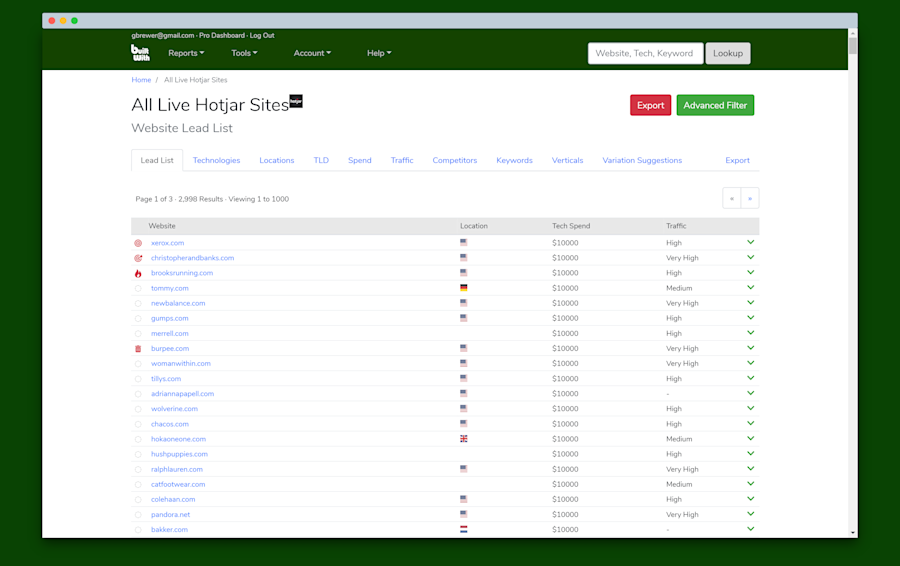The width and height of the screenshot is (900, 566).
Task: Open the Variation Suggestions tab
Action: (x=642, y=160)
